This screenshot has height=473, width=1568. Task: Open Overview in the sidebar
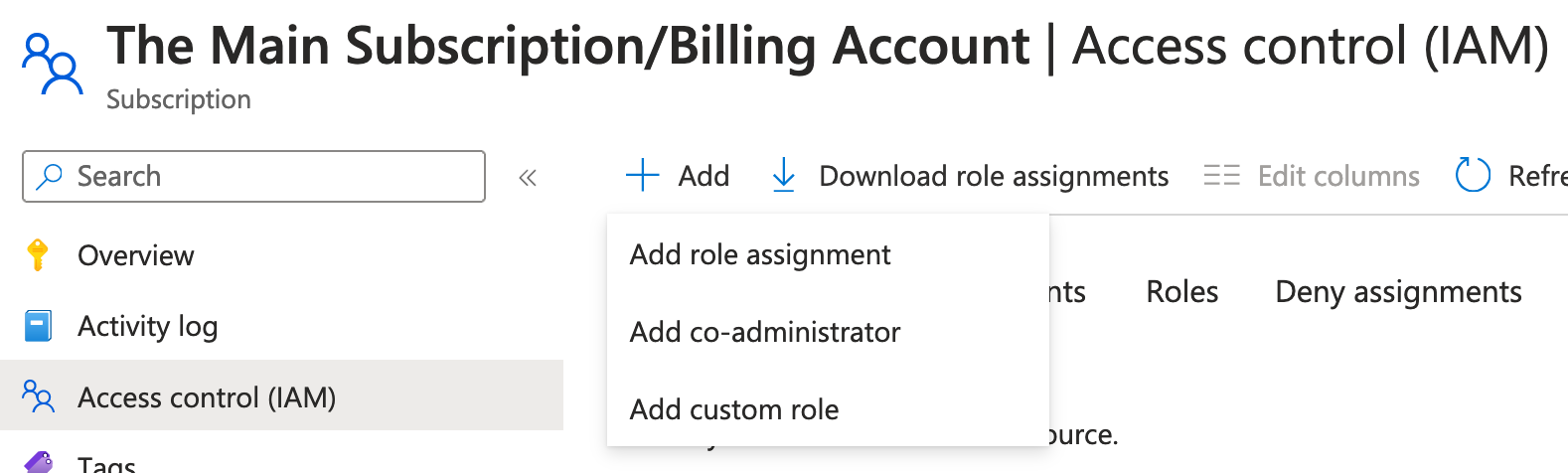tap(136, 255)
